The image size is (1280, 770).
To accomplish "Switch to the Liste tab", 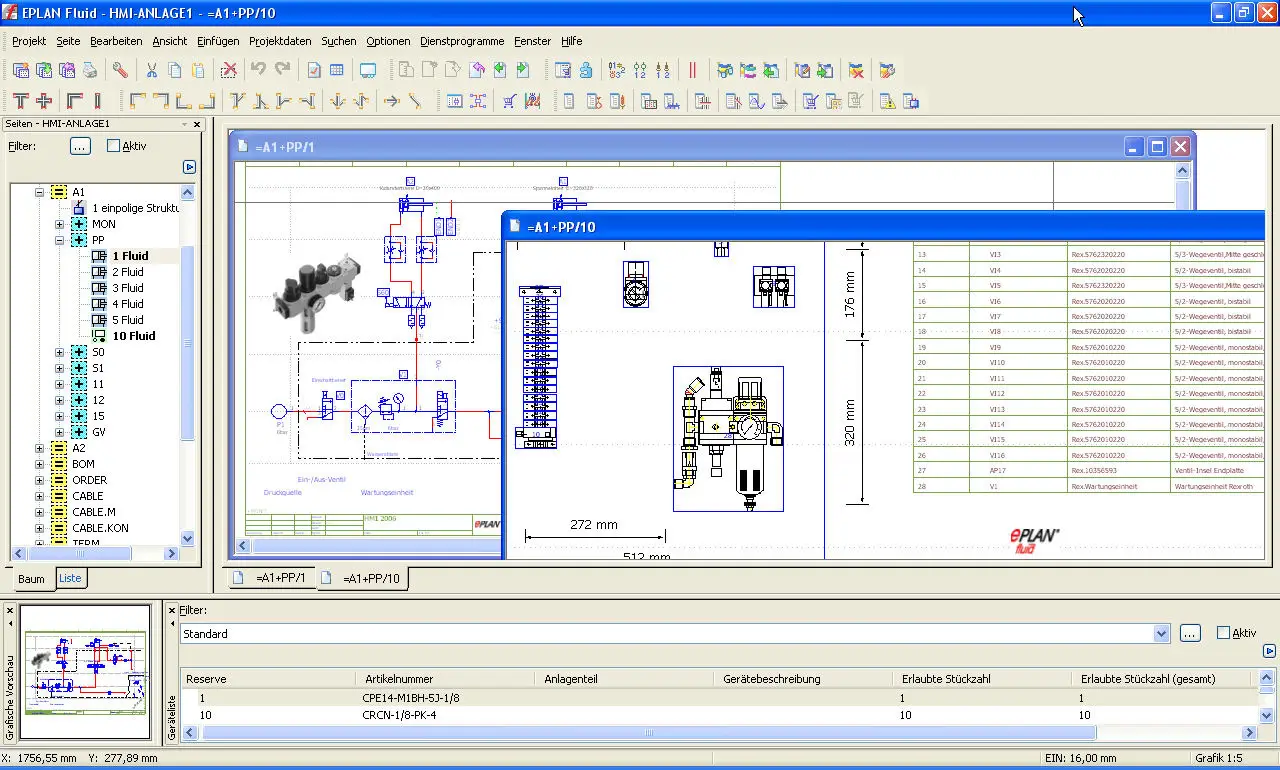I will coord(70,578).
